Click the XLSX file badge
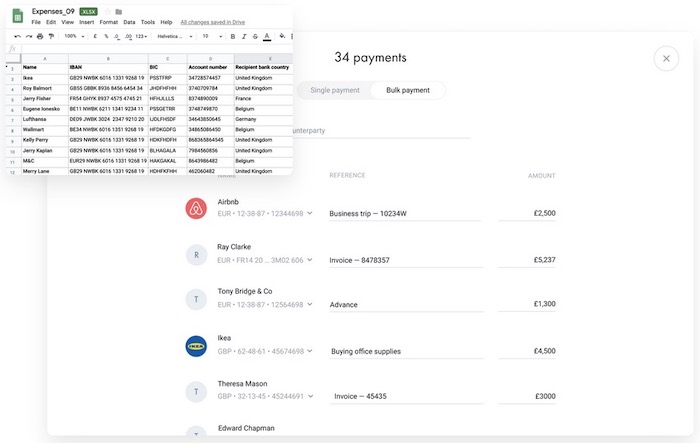Viewport: 700px width, 443px height. 88,12
